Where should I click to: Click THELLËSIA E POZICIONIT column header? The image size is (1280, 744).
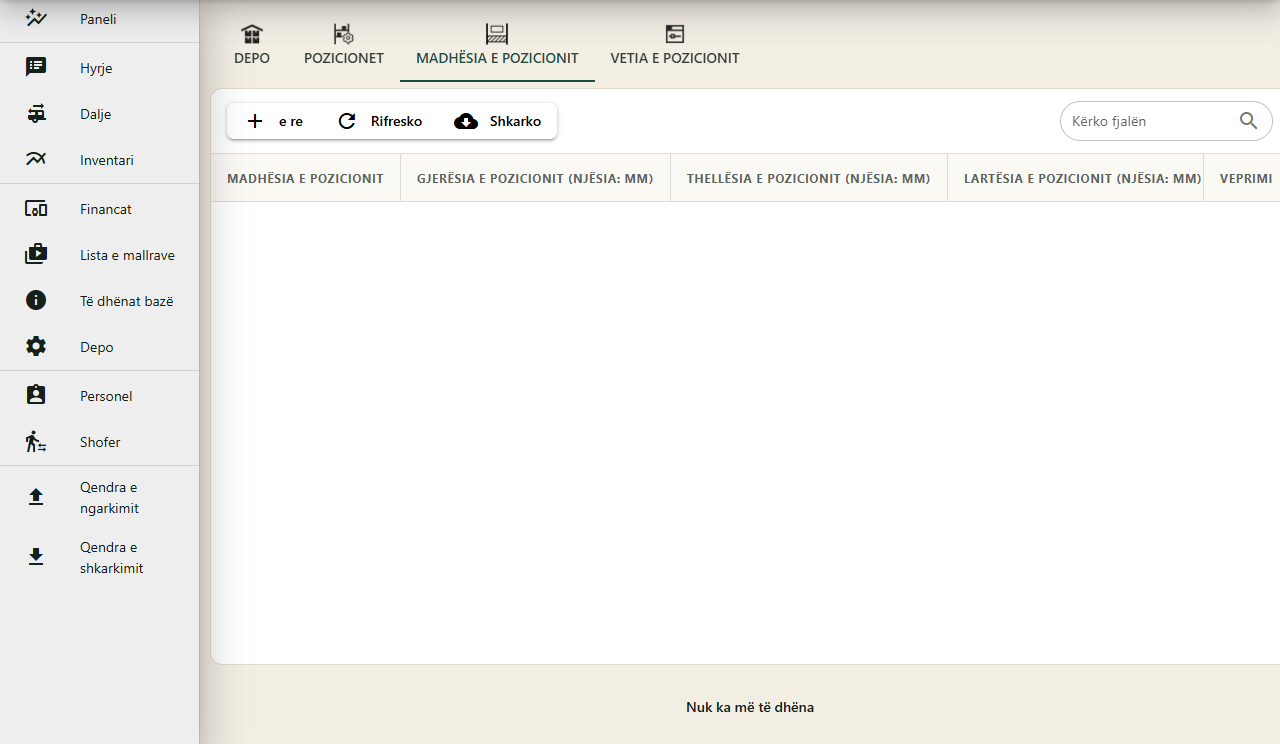pos(809,178)
